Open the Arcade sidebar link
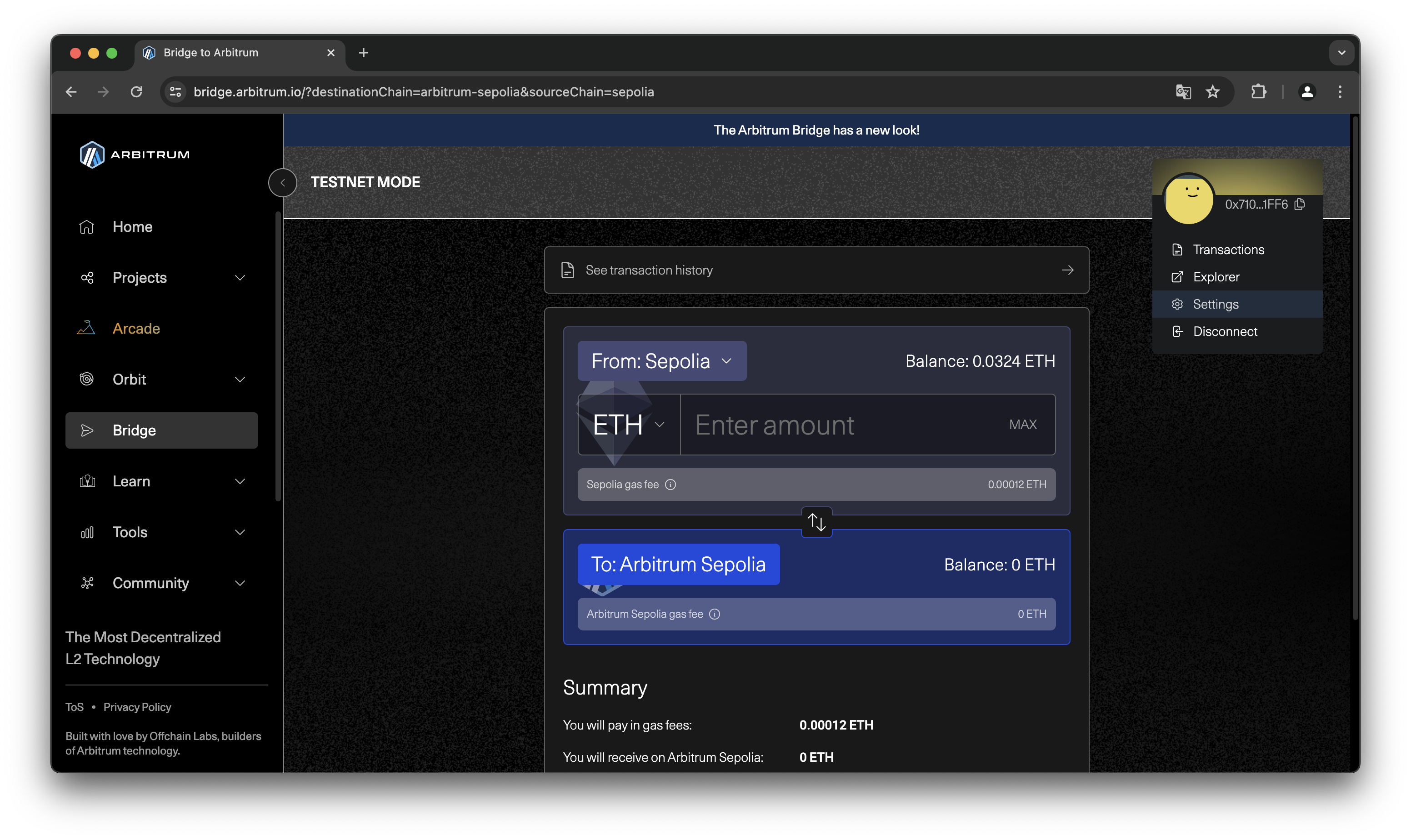 (x=161, y=328)
